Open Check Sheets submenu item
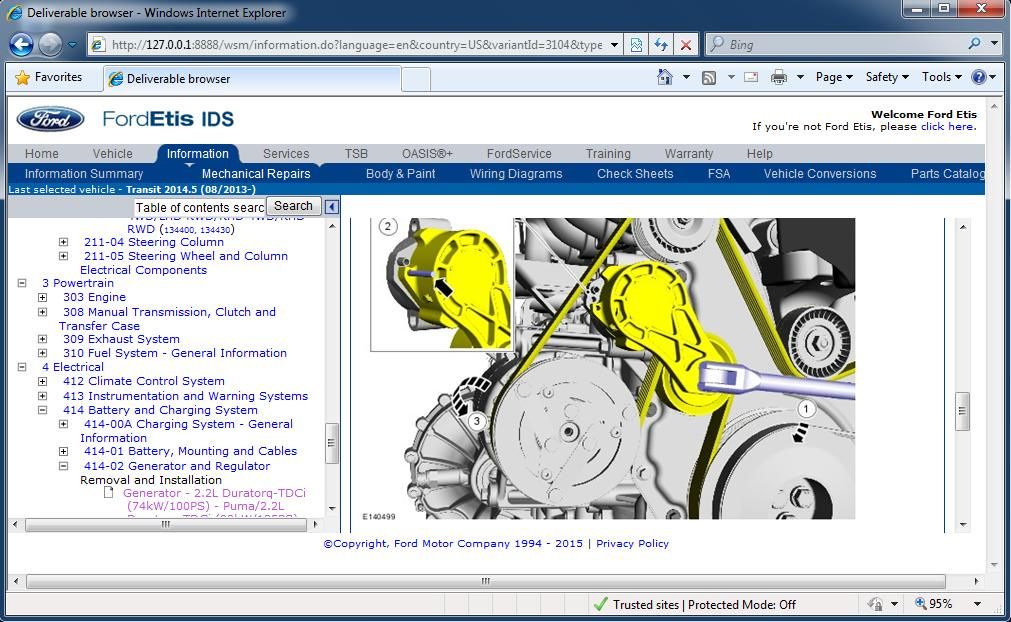This screenshot has height=622, width=1011. (x=635, y=173)
